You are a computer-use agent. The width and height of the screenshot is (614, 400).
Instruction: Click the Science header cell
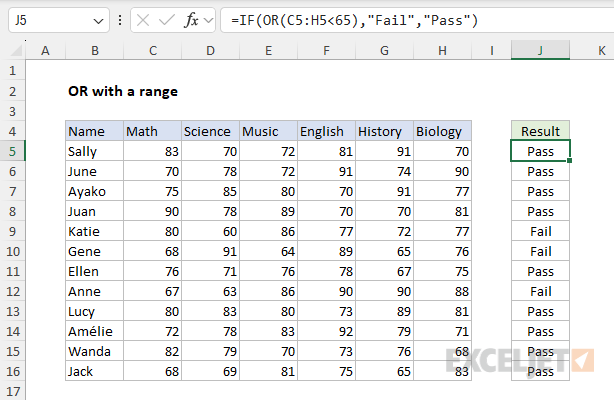(x=210, y=131)
